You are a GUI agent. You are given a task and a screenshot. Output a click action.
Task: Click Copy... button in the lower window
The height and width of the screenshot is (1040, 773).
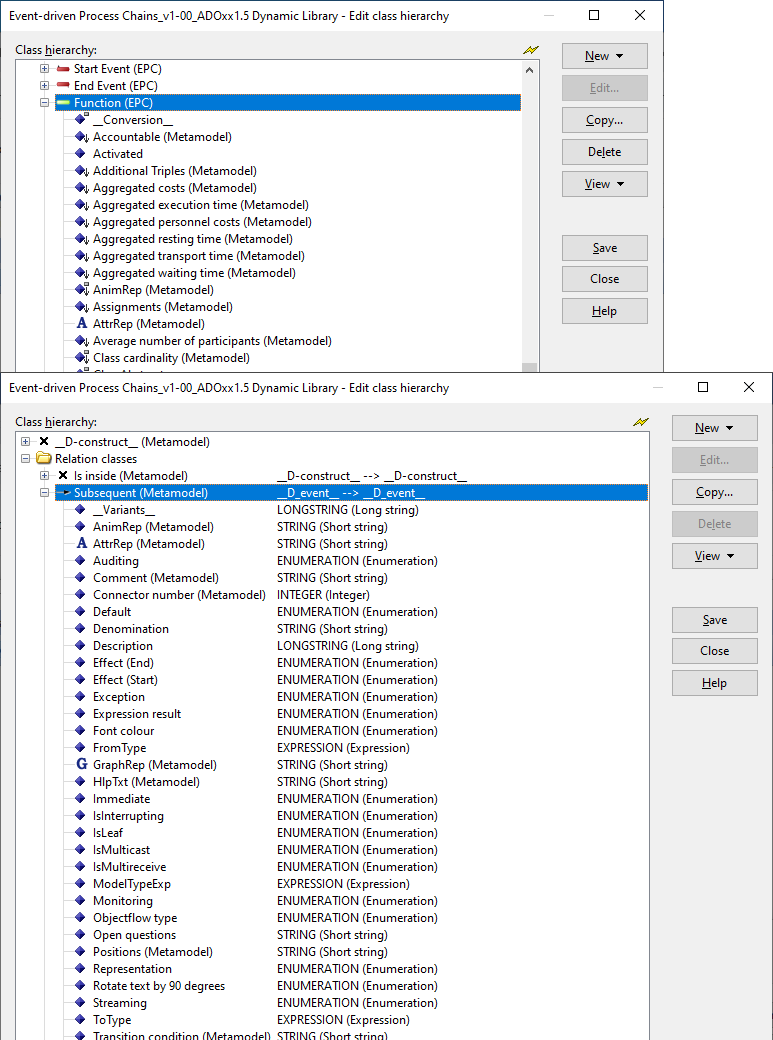click(x=714, y=492)
